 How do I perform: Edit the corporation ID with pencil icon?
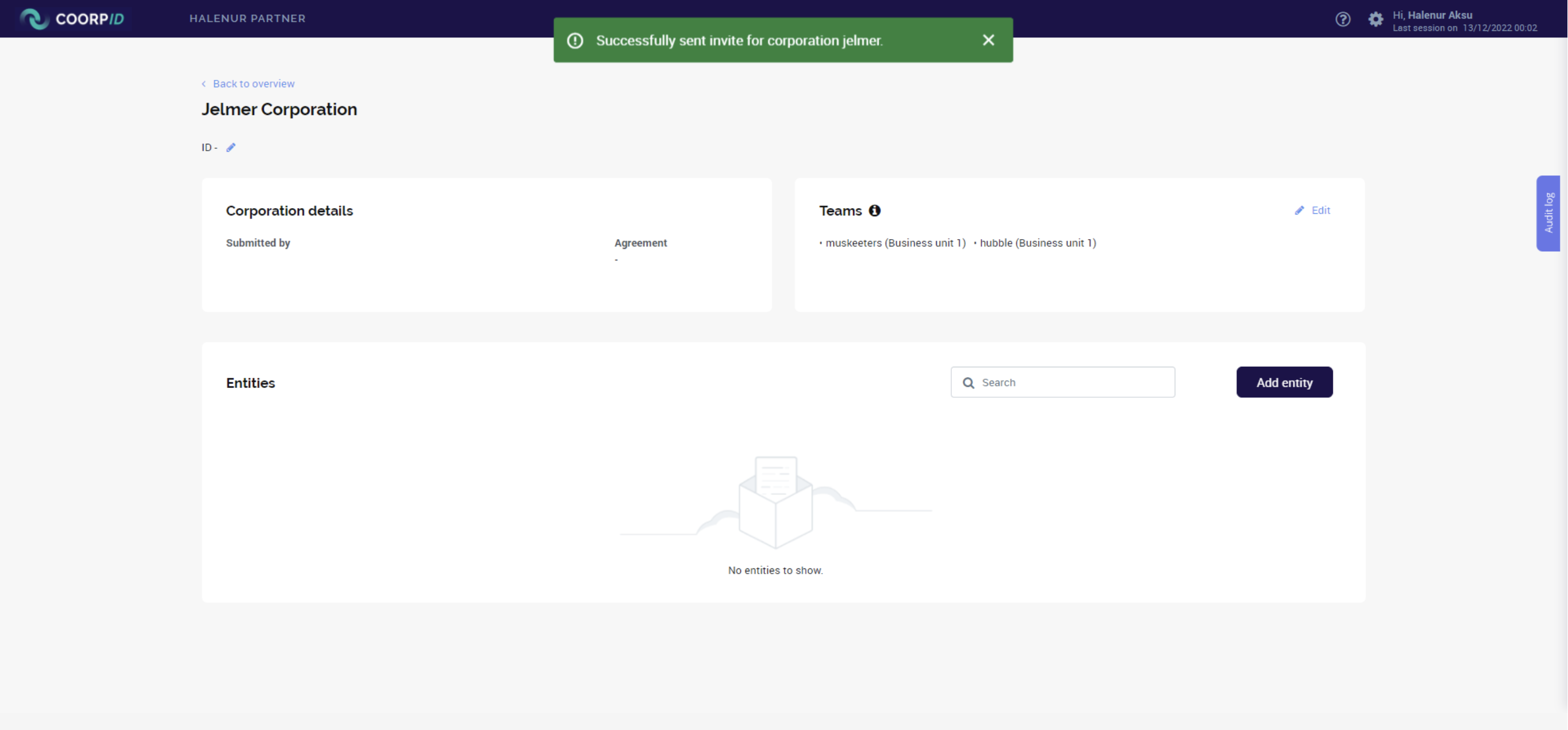click(230, 147)
